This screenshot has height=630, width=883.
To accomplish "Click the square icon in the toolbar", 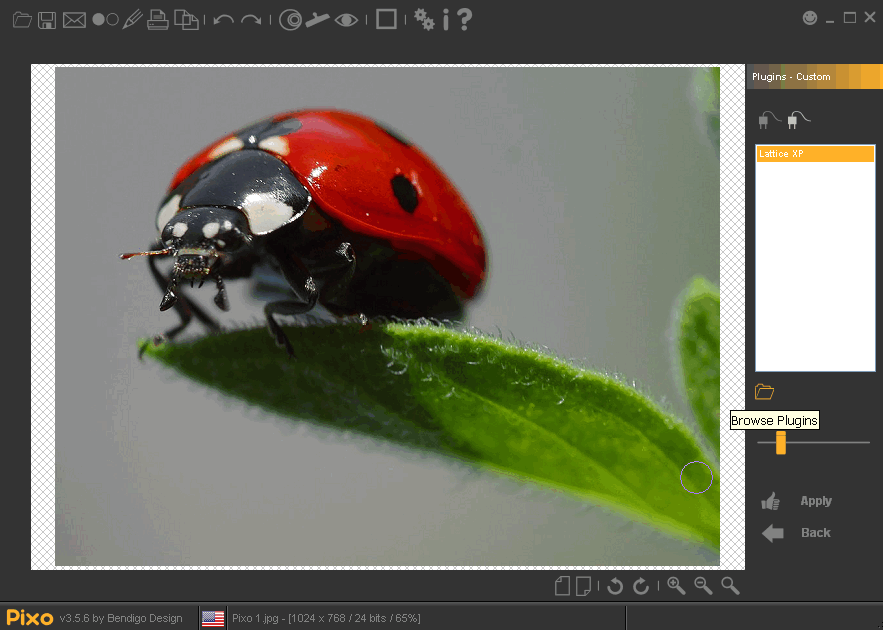I will 386,19.
